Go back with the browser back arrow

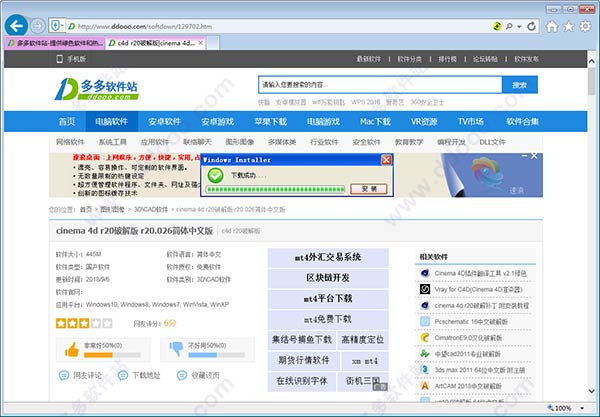(16, 26)
